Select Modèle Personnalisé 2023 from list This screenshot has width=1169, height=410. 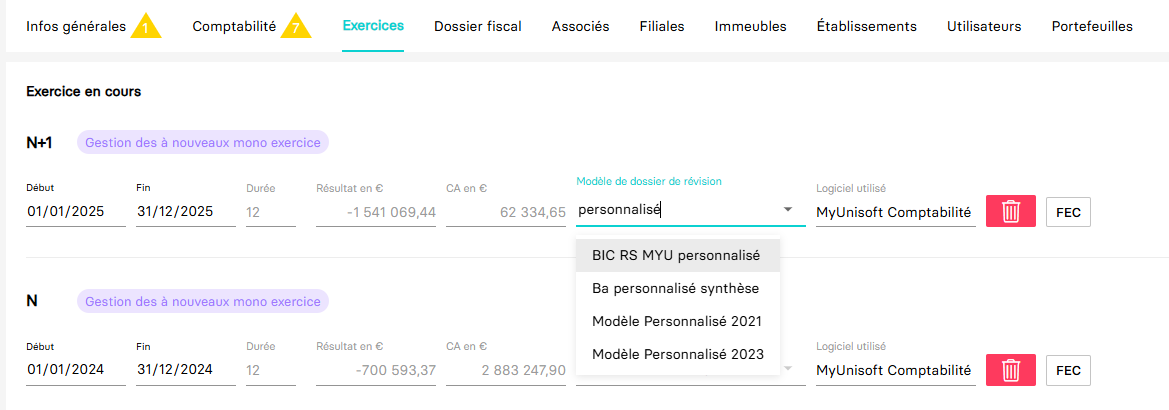(677, 354)
